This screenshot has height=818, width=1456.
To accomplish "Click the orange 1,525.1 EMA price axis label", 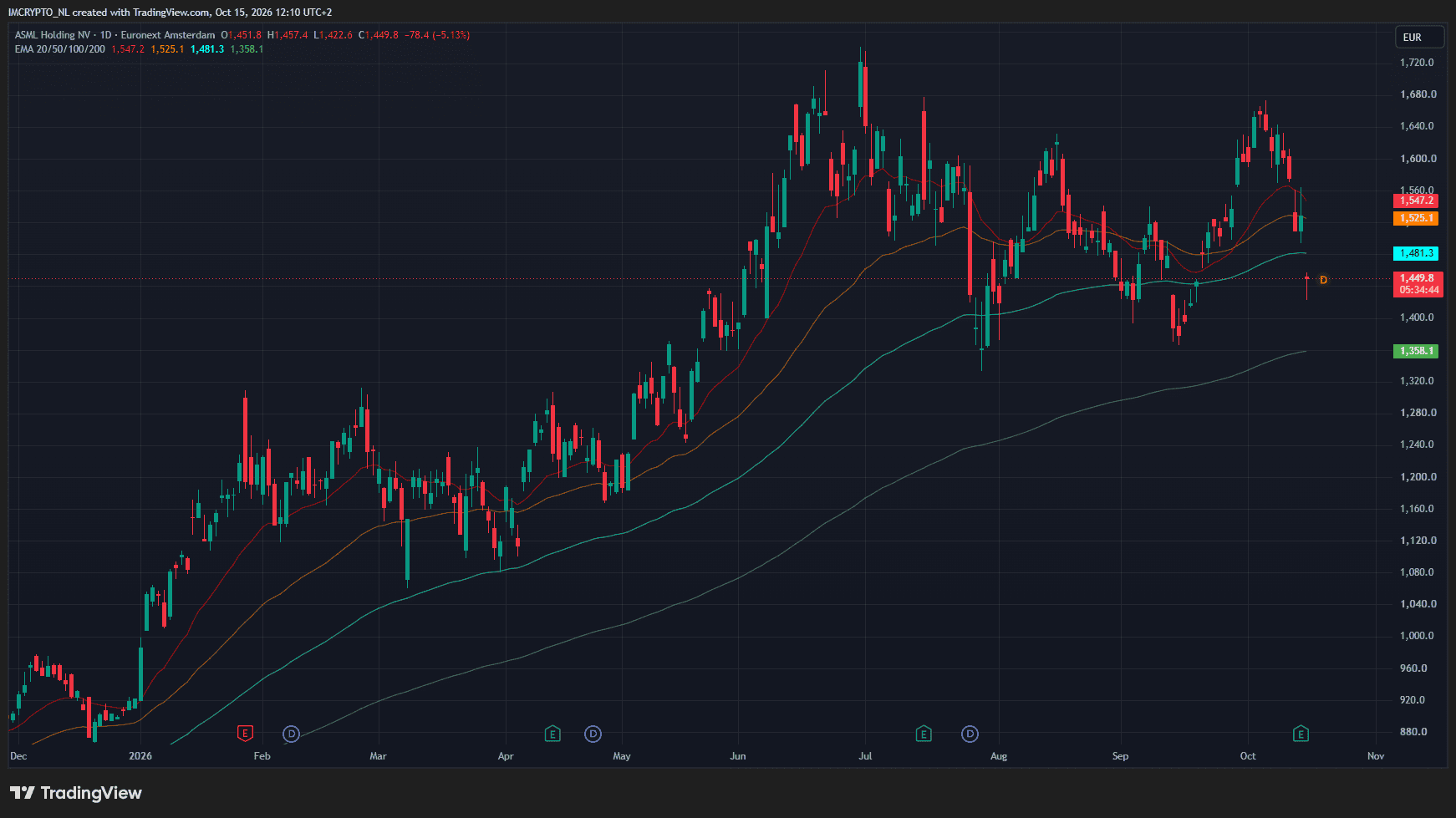I will click(x=1416, y=218).
